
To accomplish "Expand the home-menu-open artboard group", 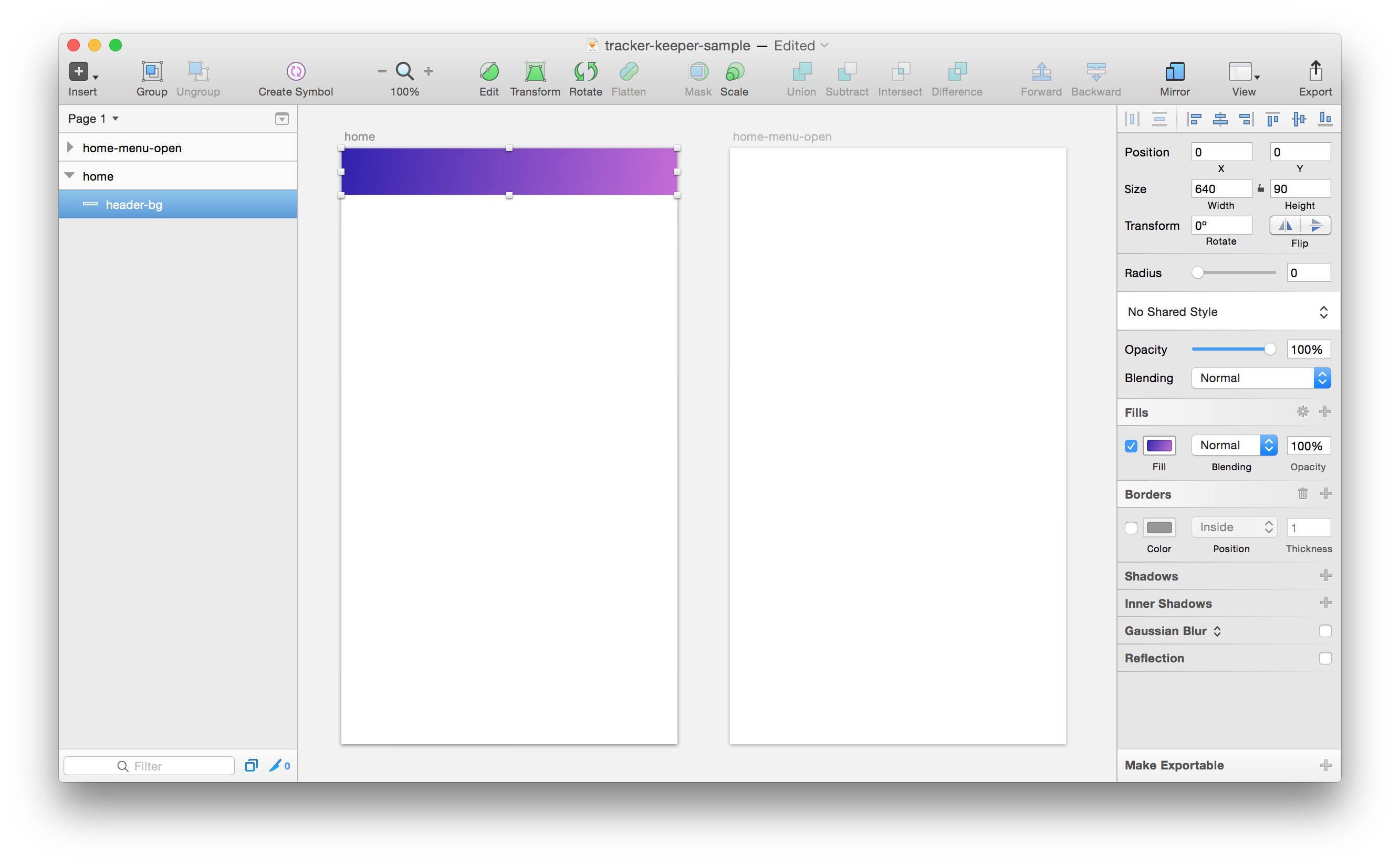I will pyautogui.click(x=70, y=147).
